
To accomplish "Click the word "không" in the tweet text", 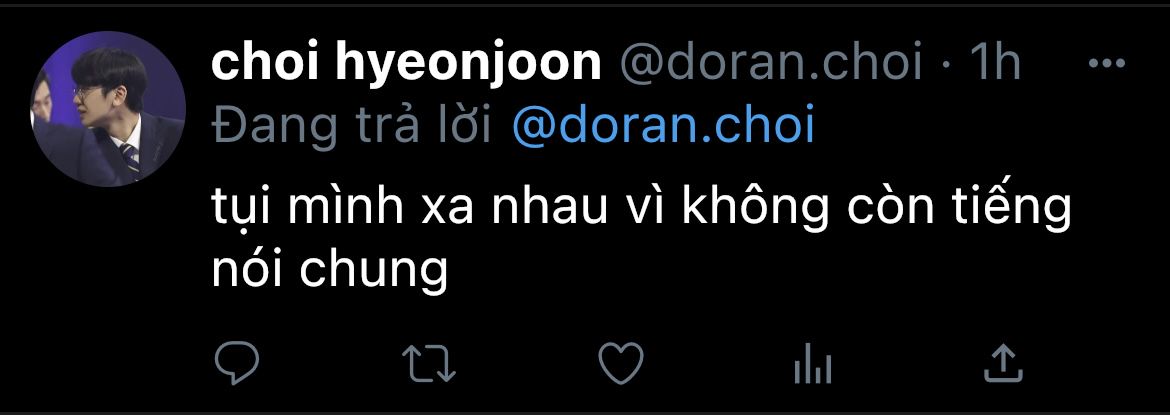I will point(754,210).
